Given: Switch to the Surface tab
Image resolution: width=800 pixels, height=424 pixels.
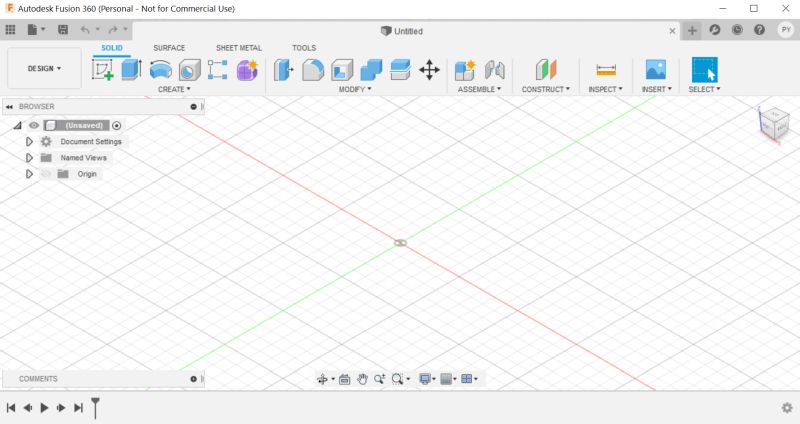Looking at the screenshot, I should (169, 48).
